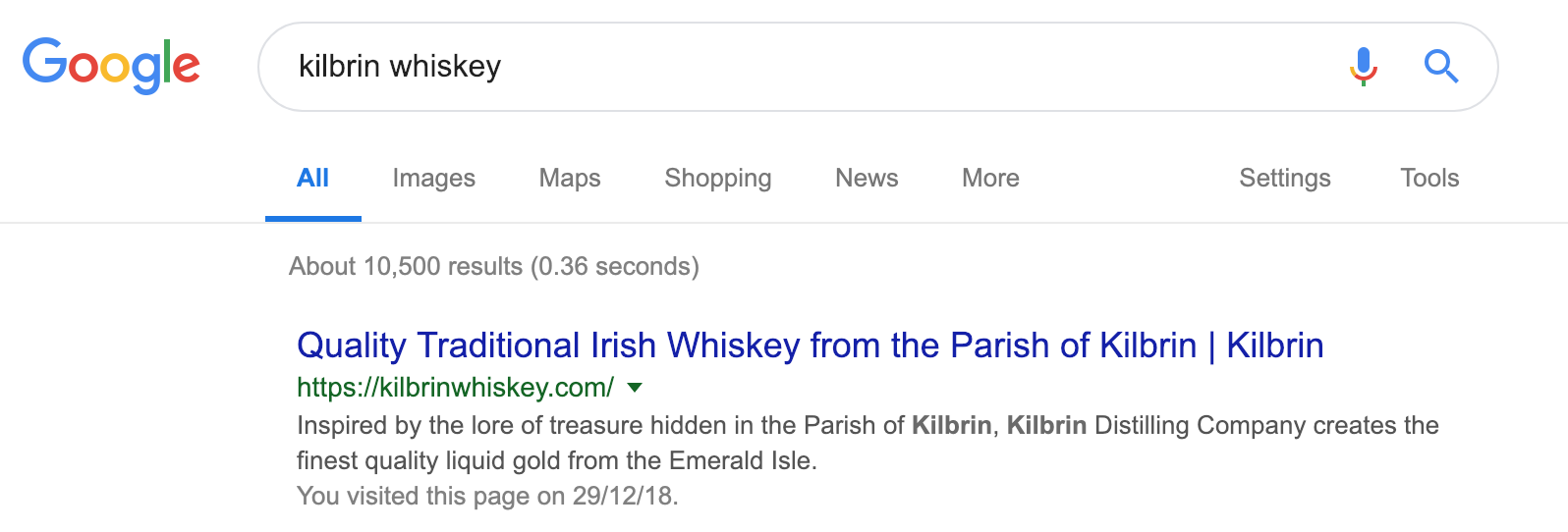Screen dimensions: 1568x532
Task: Switch to the Images tab
Action: point(433,178)
